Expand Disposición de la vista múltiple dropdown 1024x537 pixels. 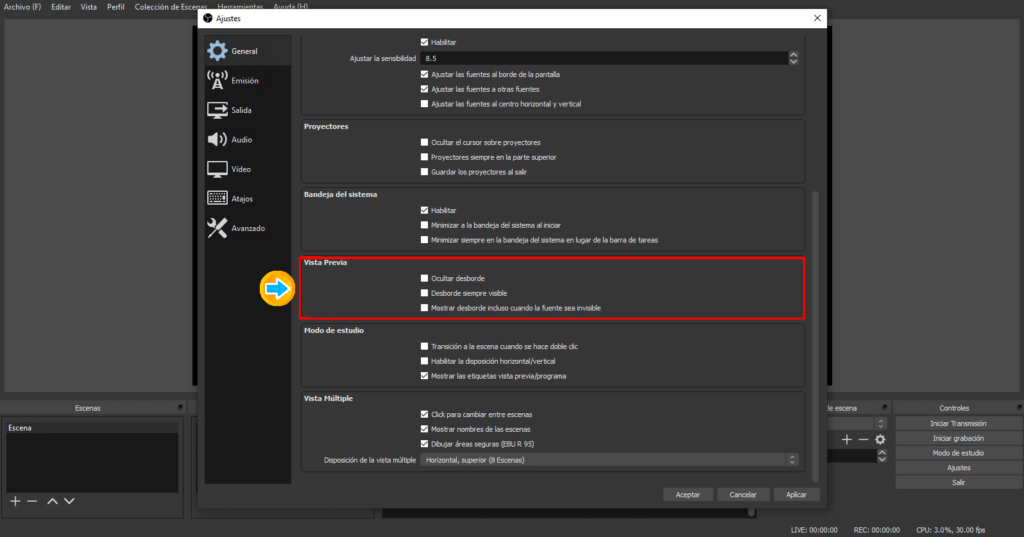[x=793, y=460]
